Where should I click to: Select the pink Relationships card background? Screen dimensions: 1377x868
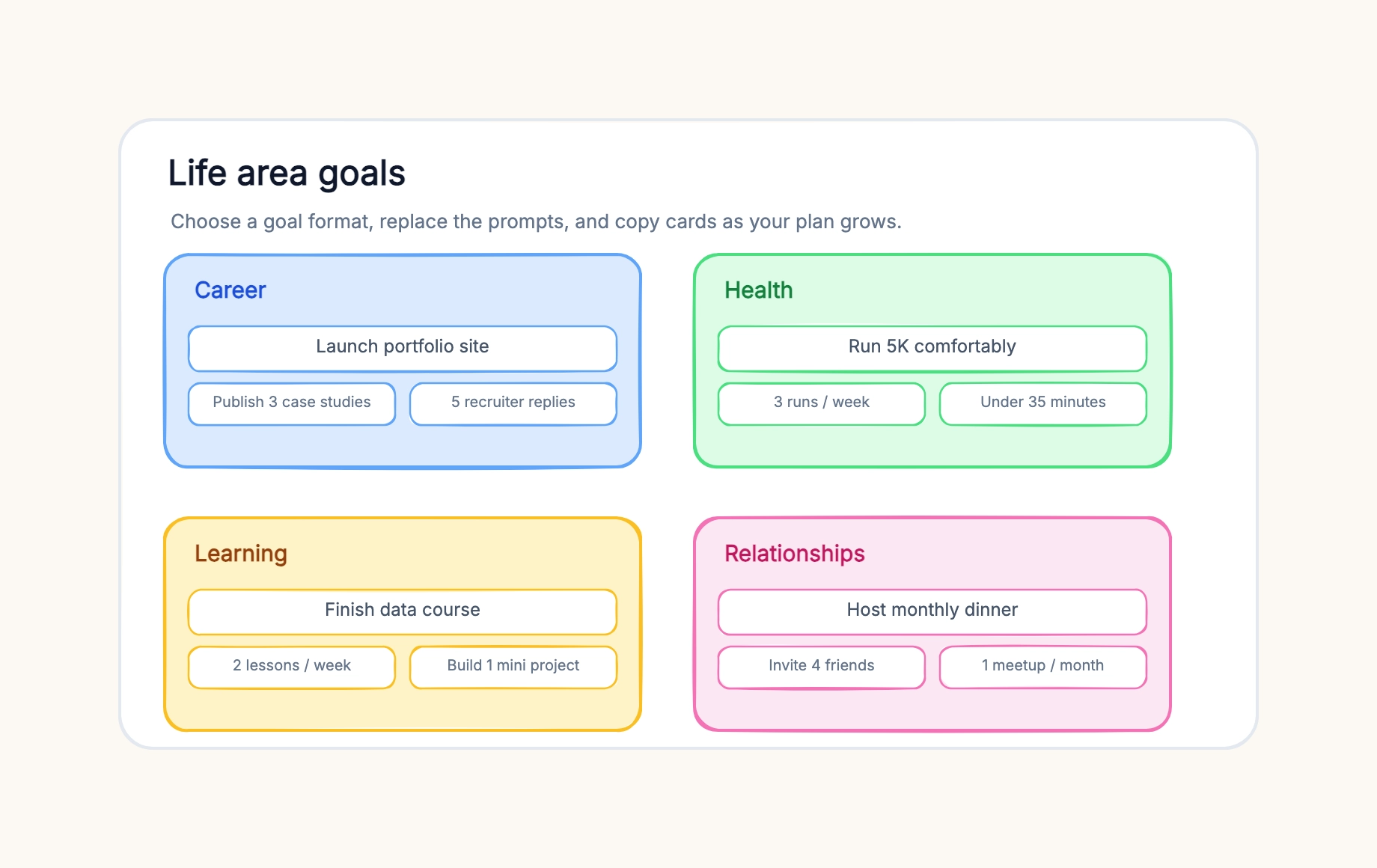[932, 709]
